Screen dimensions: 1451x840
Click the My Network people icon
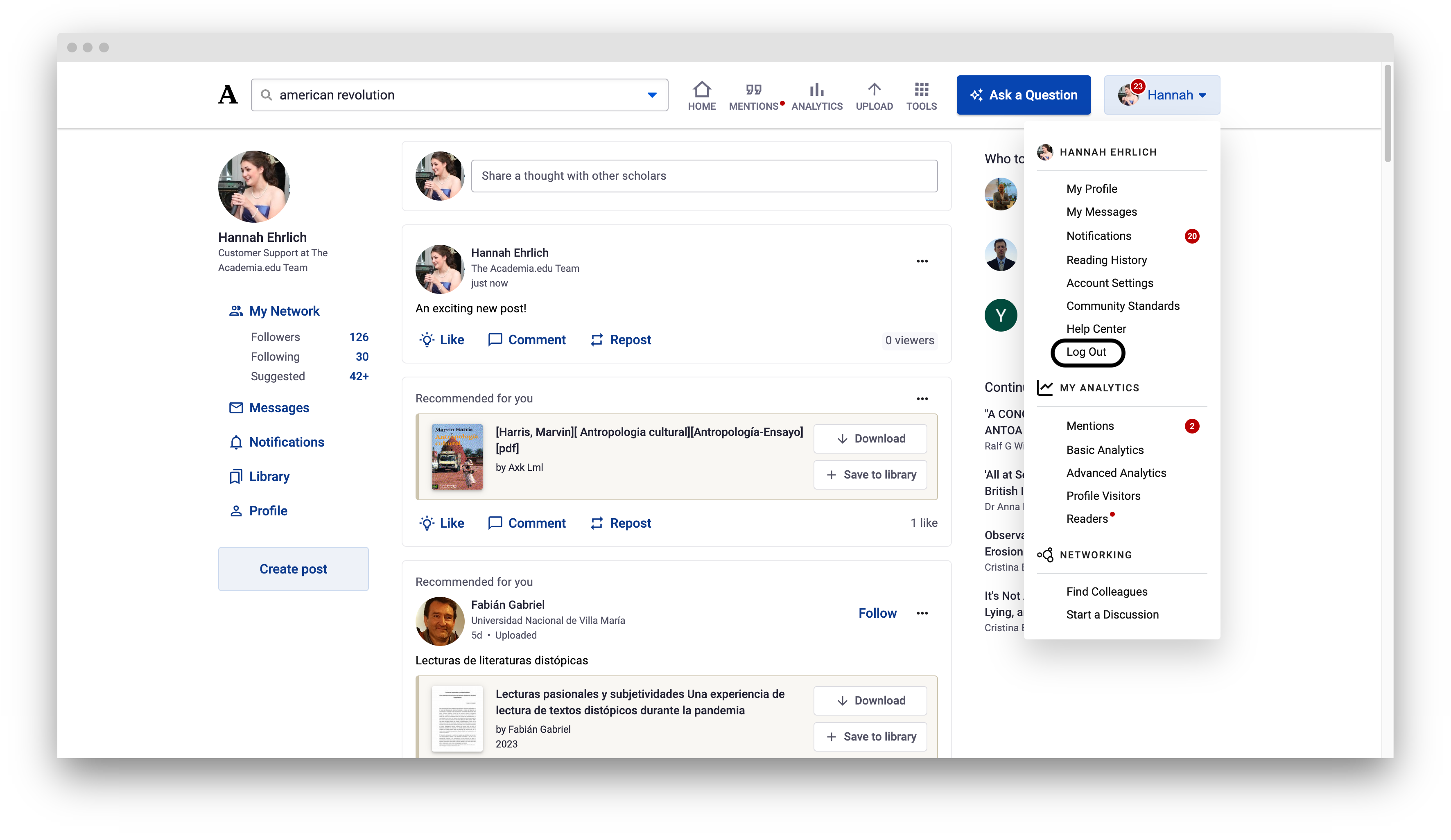tap(236, 310)
